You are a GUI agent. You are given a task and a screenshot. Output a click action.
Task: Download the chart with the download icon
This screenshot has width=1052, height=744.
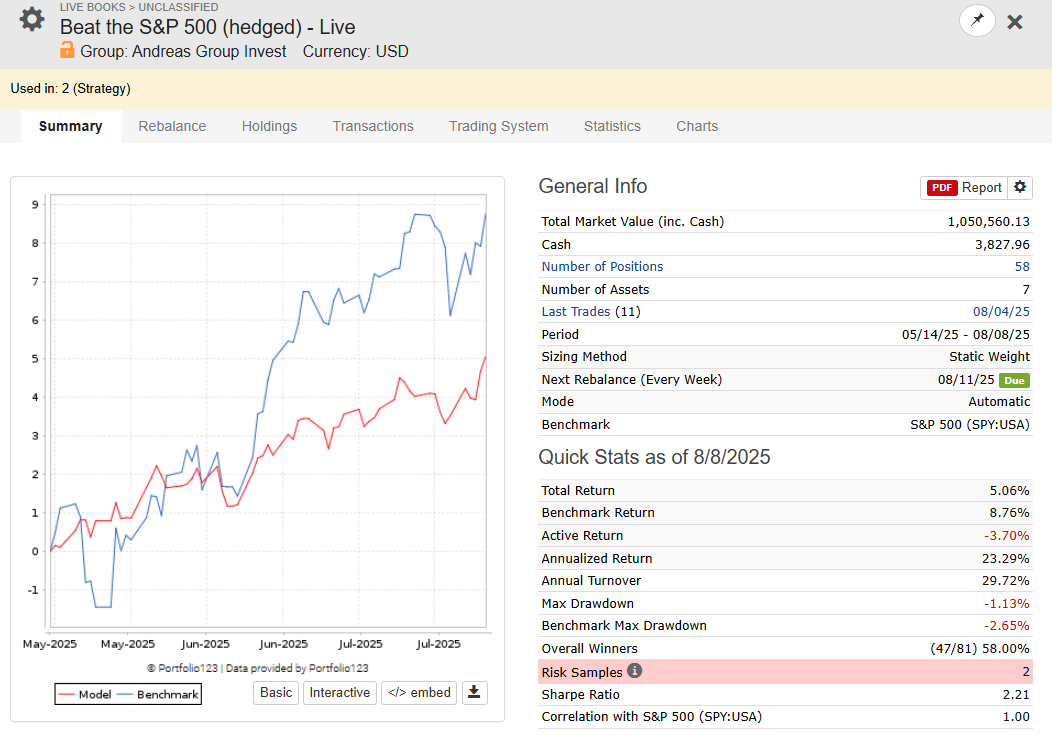474,692
